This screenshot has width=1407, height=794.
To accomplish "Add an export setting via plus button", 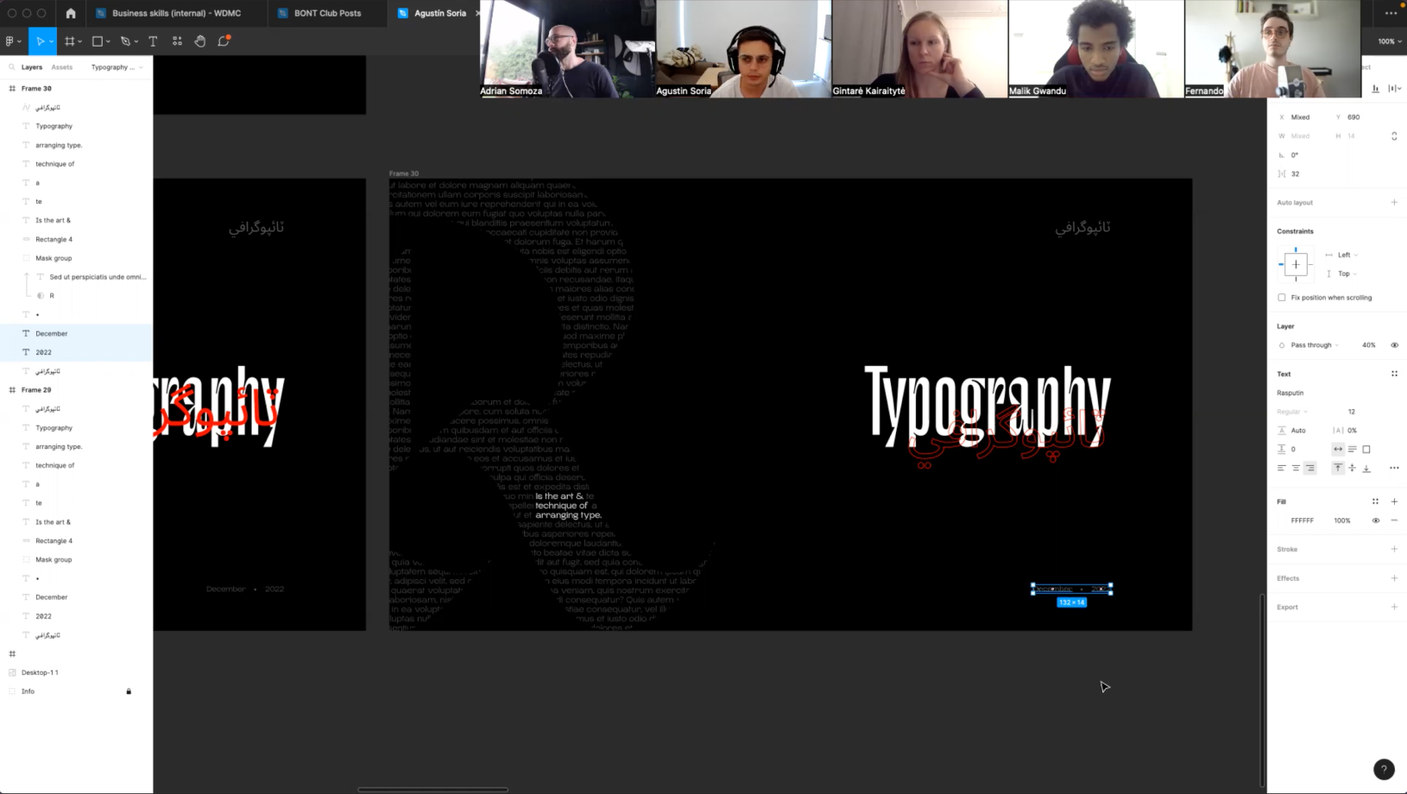I will 1394,607.
